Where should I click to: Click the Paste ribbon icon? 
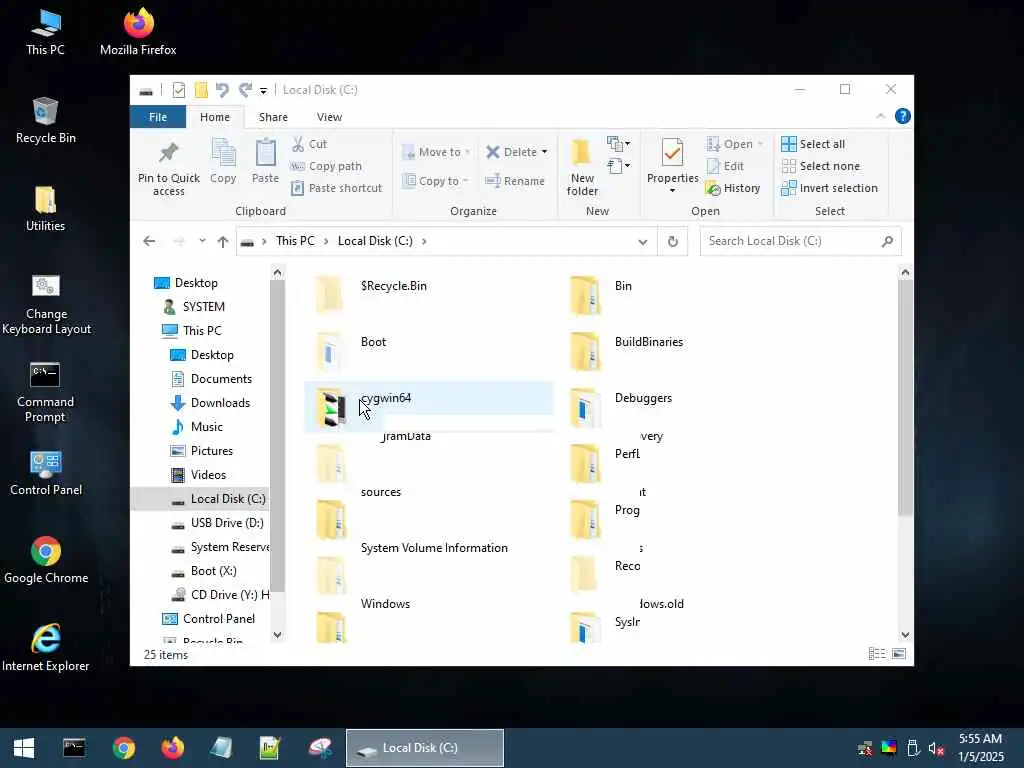pyautogui.click(x=265, y=161)
